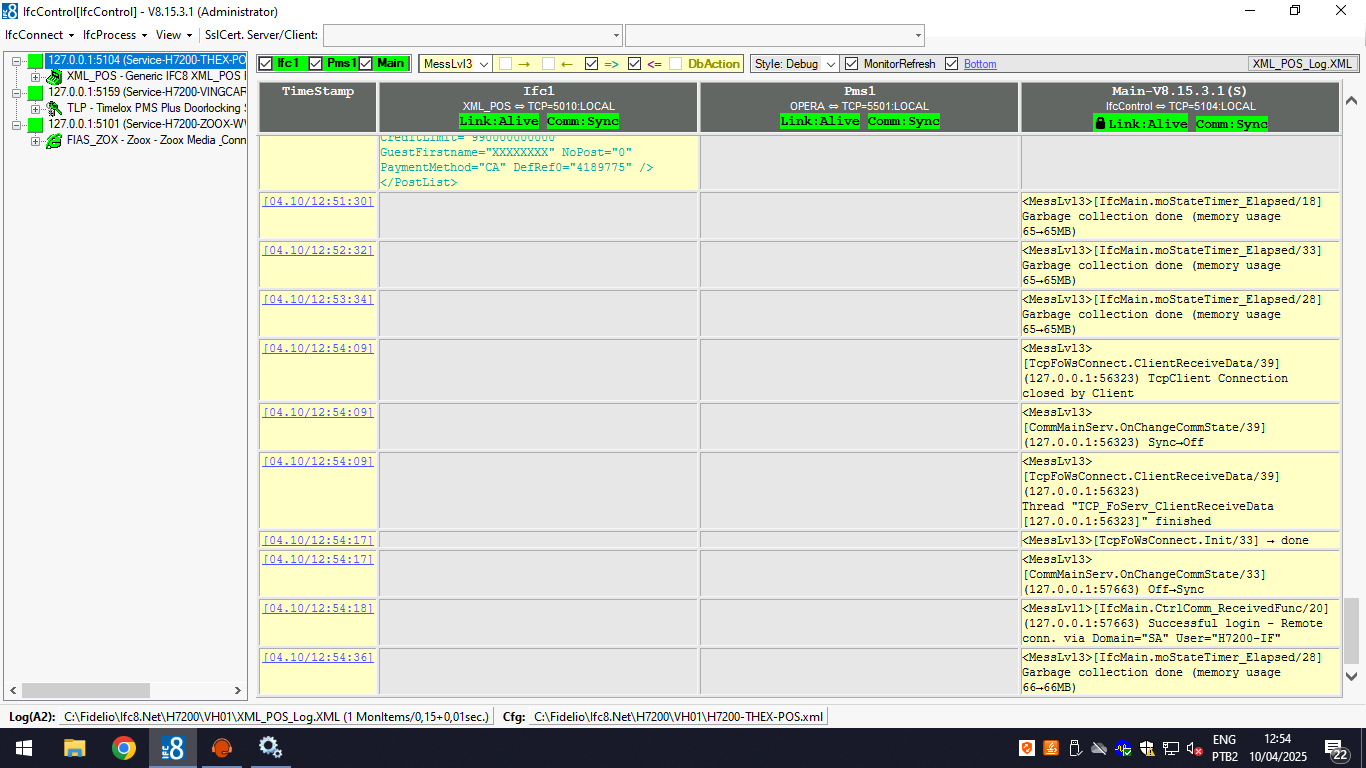Disable the MonitorRefresh checkbox
The width and height of the screenshot is (1366, 768).
click(851, 64)
